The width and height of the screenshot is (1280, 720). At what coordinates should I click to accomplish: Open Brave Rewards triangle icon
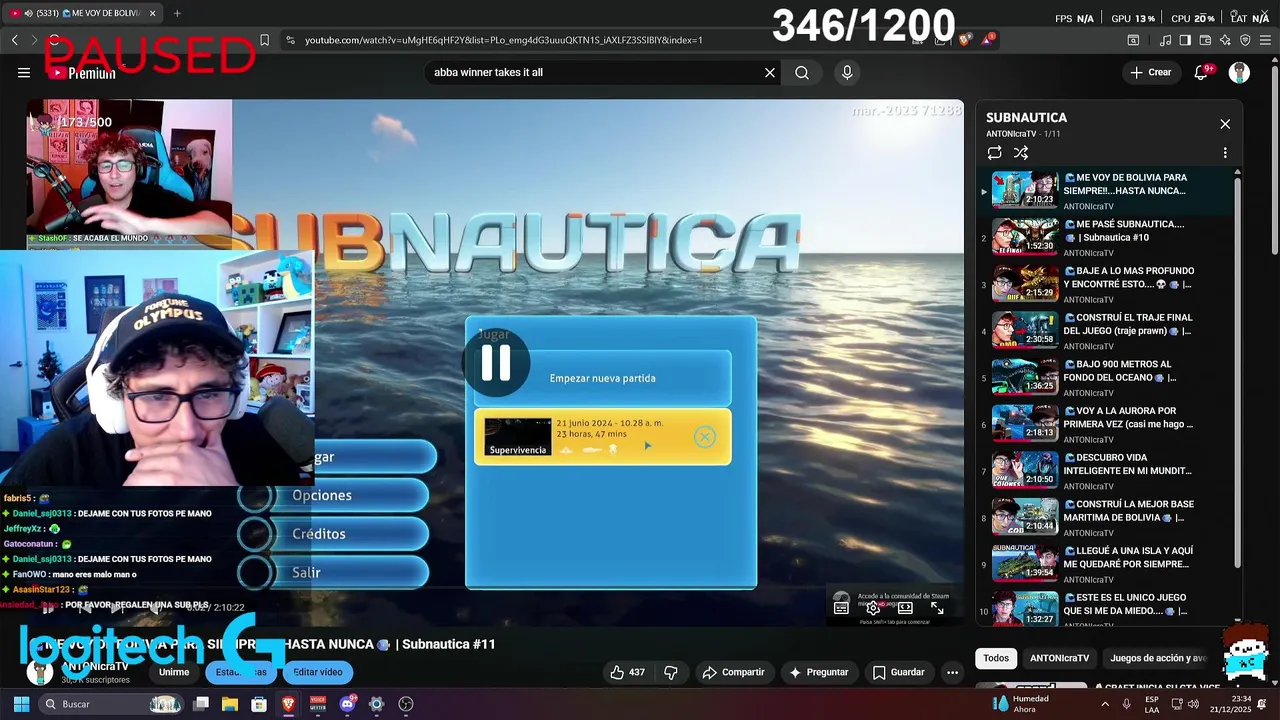(988, 40)
